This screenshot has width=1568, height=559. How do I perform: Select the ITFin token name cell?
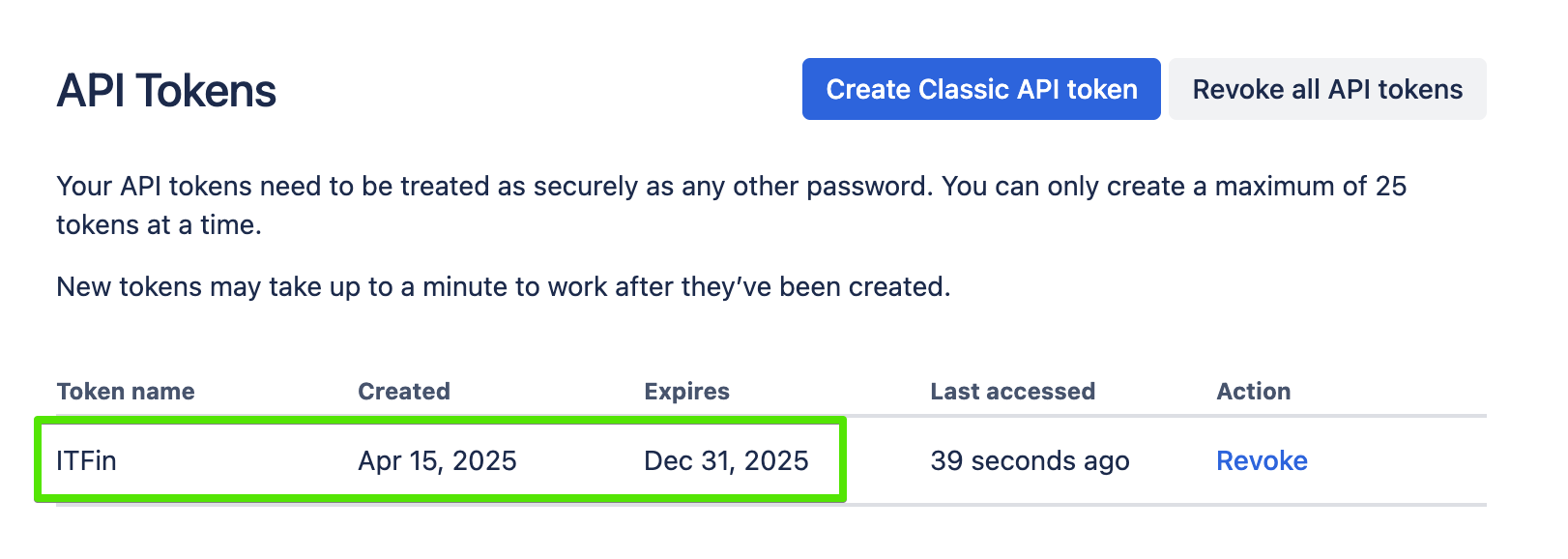point(87,460)
